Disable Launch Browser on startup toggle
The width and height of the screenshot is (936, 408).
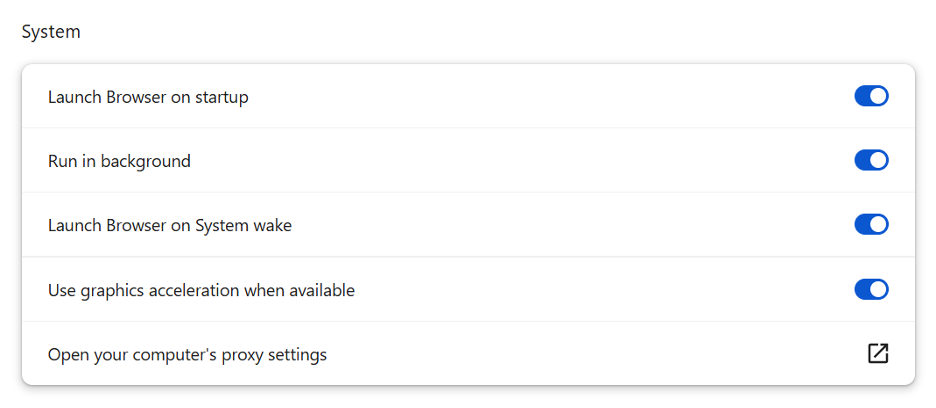tap(871, 96)
